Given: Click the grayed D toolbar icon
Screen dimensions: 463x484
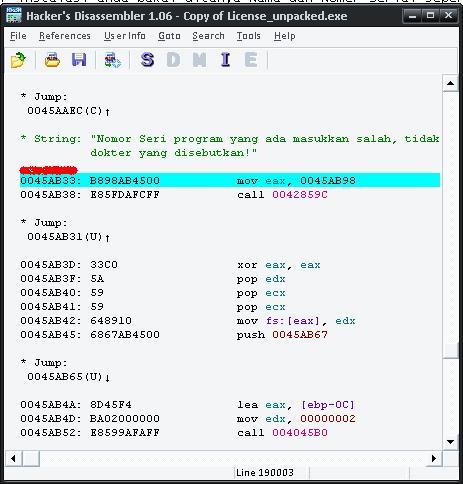Looking at the screenshot, I should (173, 60).
